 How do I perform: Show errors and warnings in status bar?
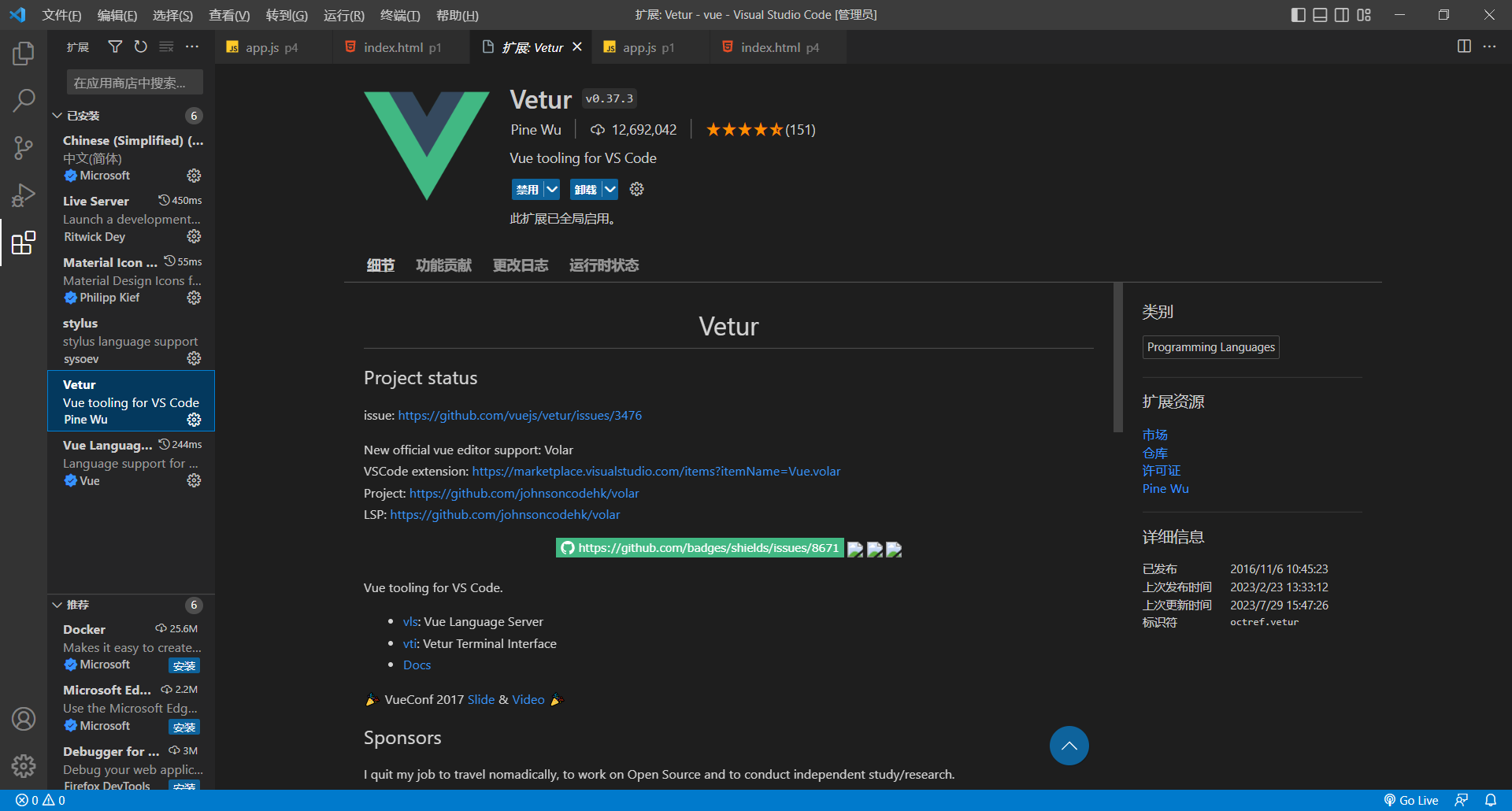(40, 800)
